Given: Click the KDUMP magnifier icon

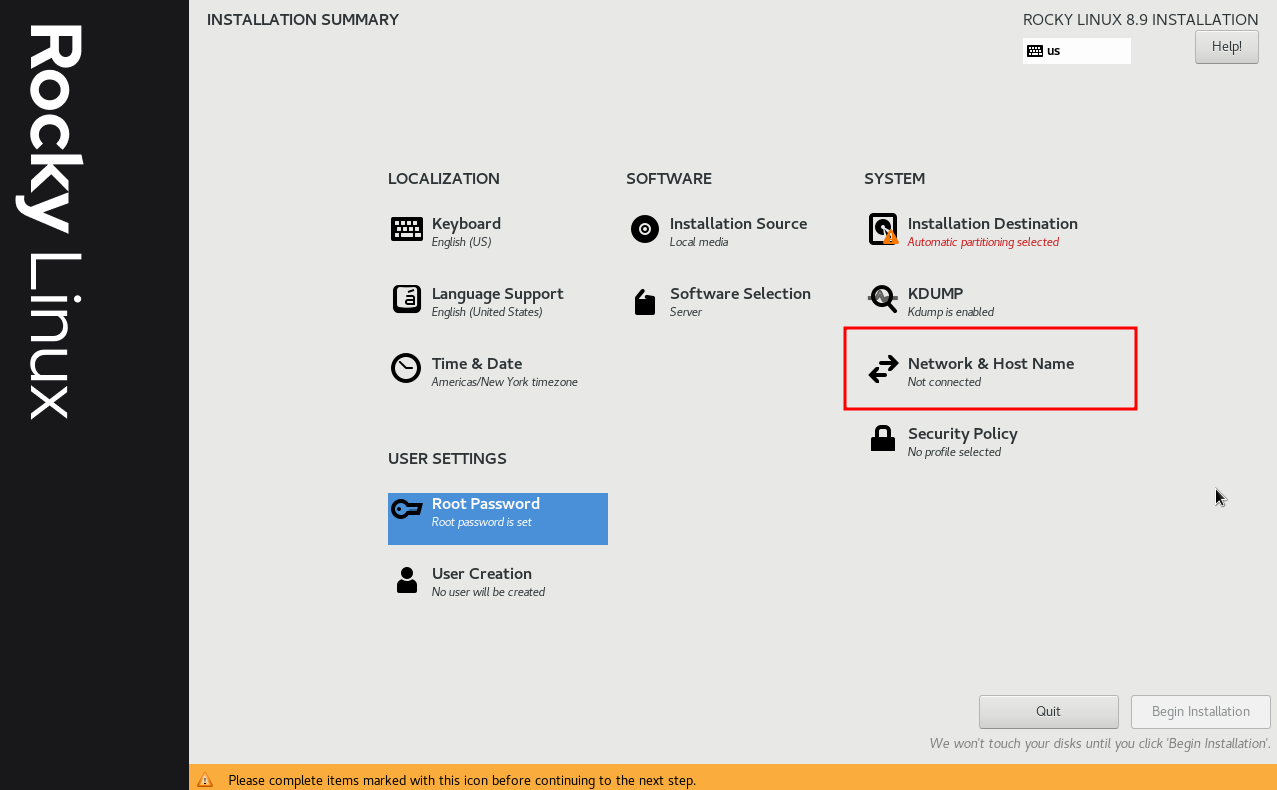Looking at the screenshot, I should click(883, 299).
